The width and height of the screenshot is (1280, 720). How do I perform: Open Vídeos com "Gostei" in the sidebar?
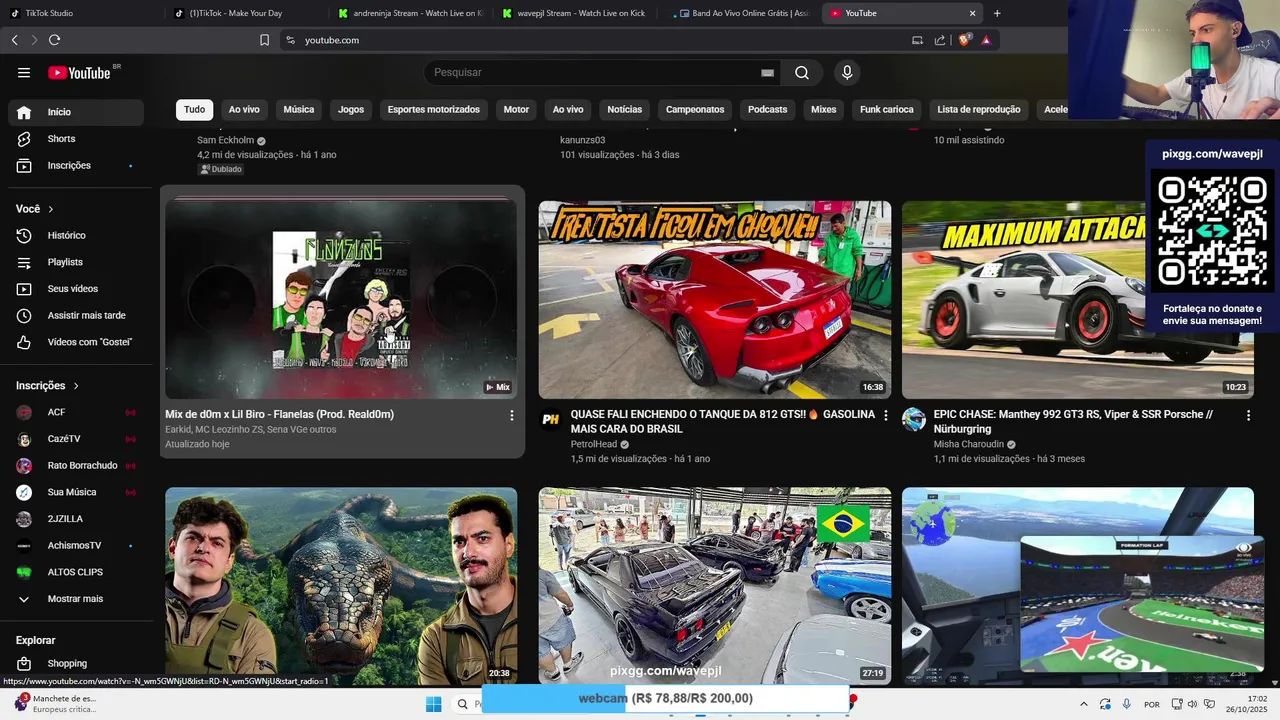click(76, 342)
